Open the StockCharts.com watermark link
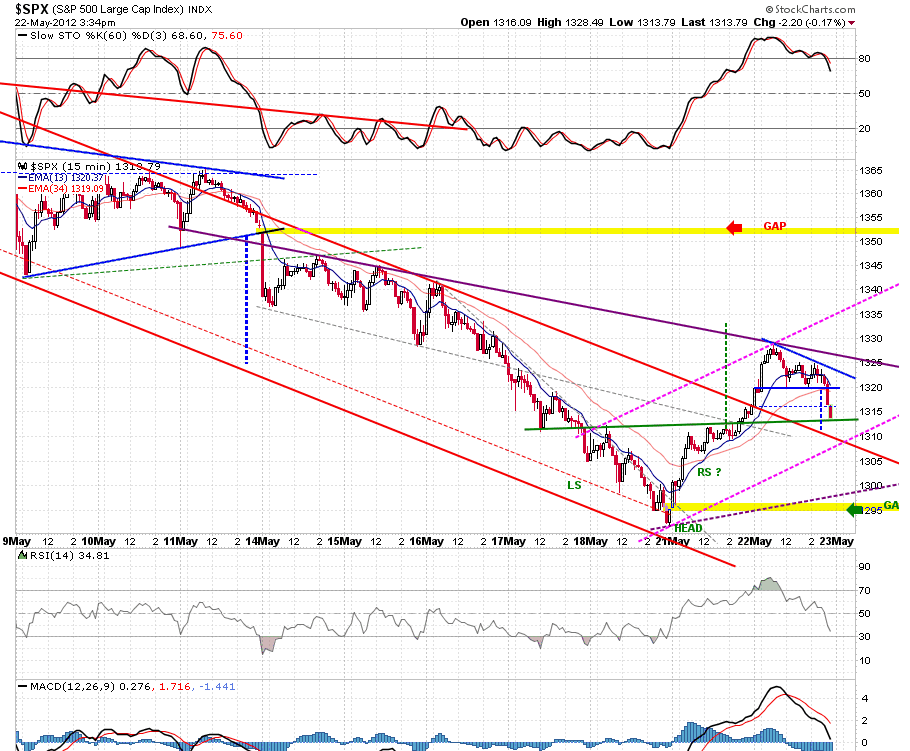 pyautogui.click(x=810, y=9)
